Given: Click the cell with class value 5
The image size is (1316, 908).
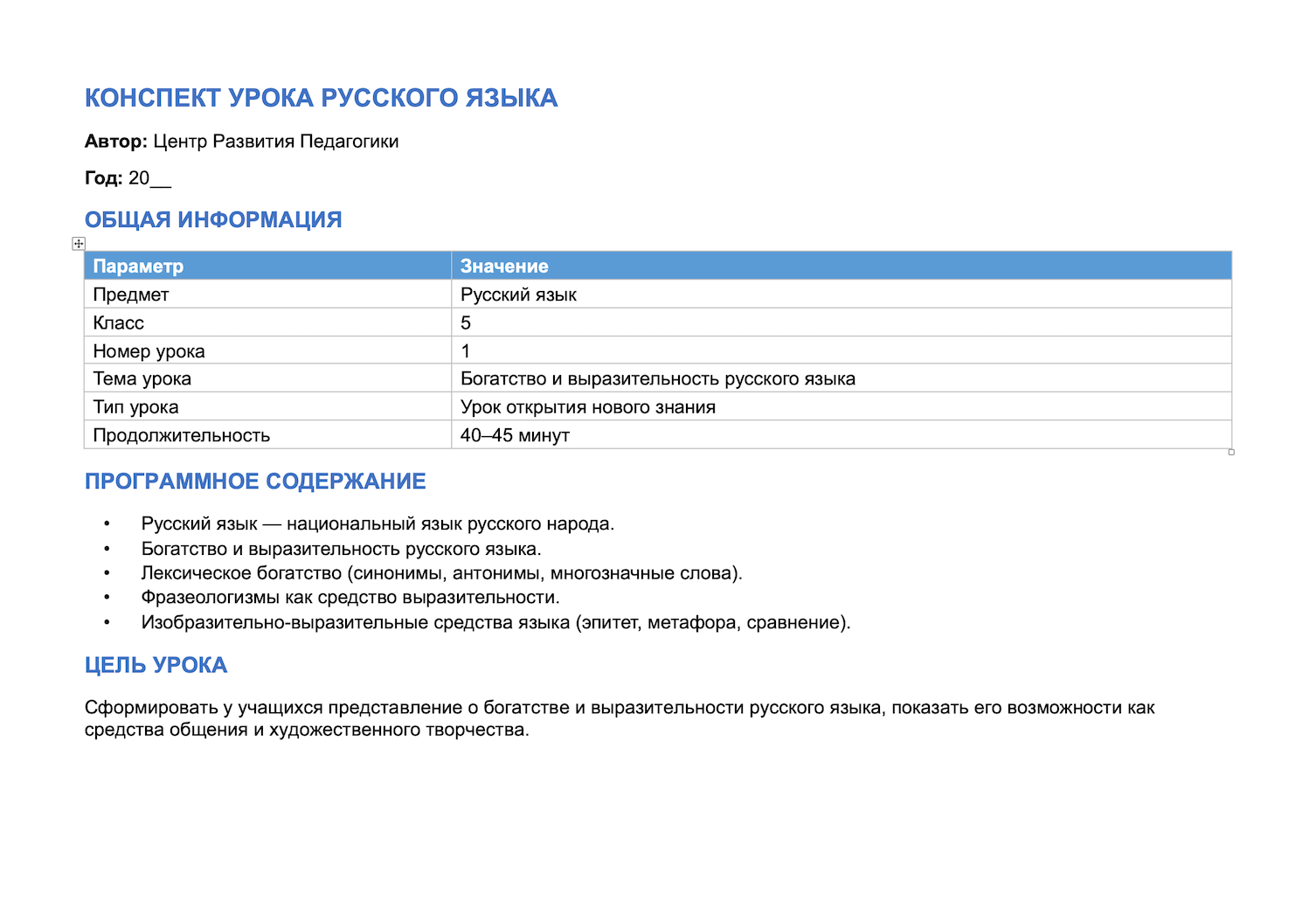Looking at the screenshot, I should (x=842, y=322).
